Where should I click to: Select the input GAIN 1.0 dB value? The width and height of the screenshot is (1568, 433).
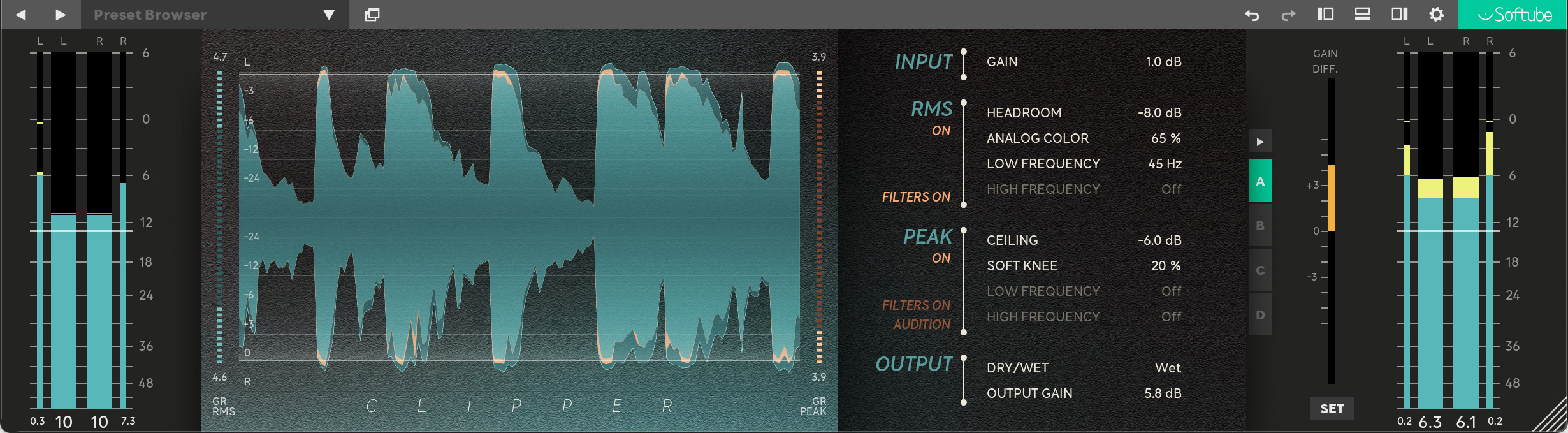(1163, 62)
